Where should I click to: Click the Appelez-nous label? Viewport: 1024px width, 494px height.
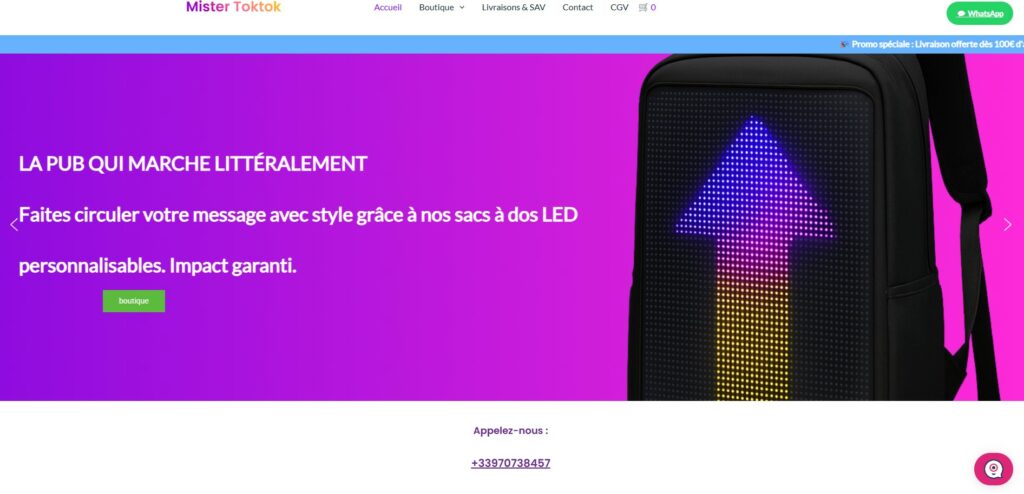[x=511, y=431]
